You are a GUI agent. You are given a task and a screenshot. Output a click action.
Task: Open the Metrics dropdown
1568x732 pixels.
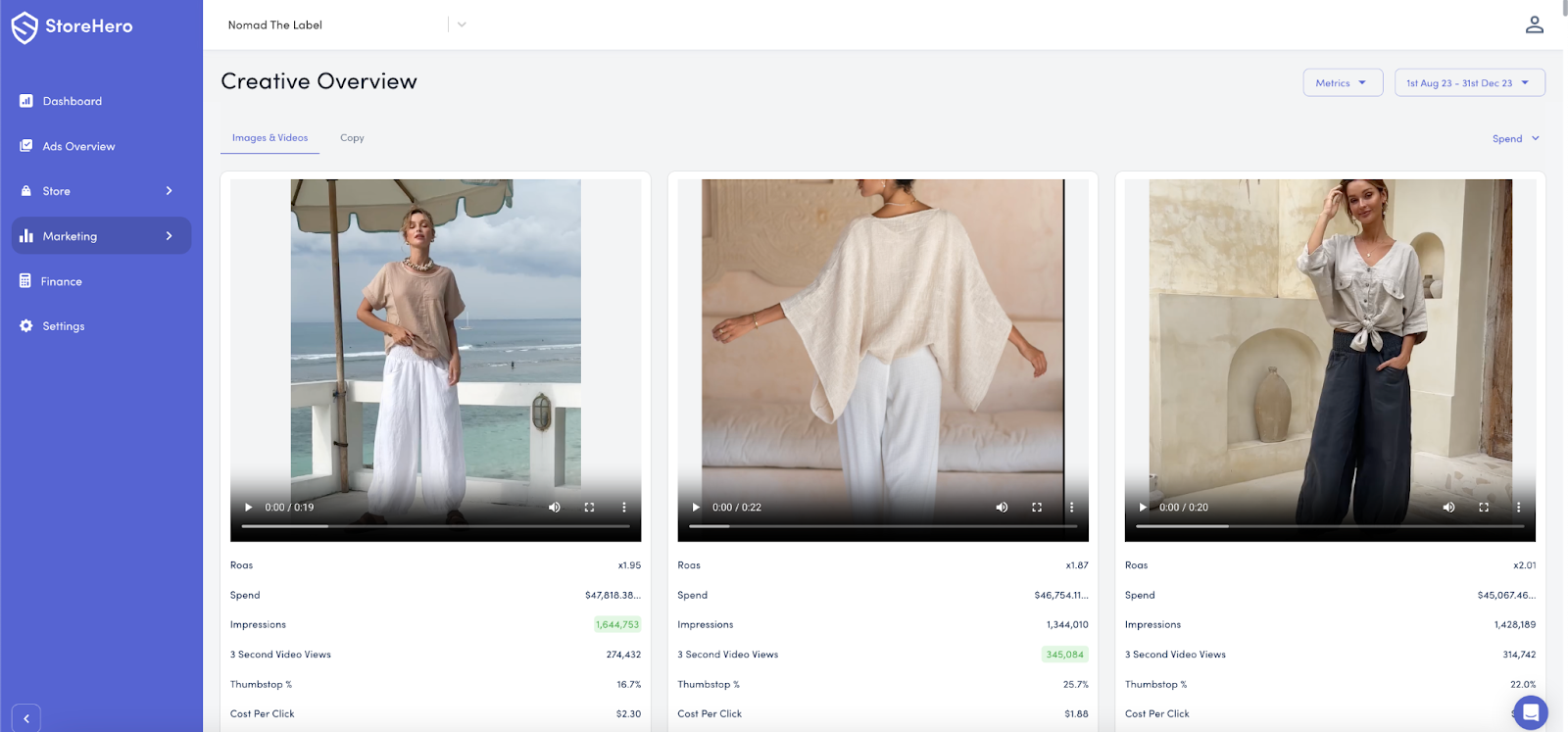1342,83
